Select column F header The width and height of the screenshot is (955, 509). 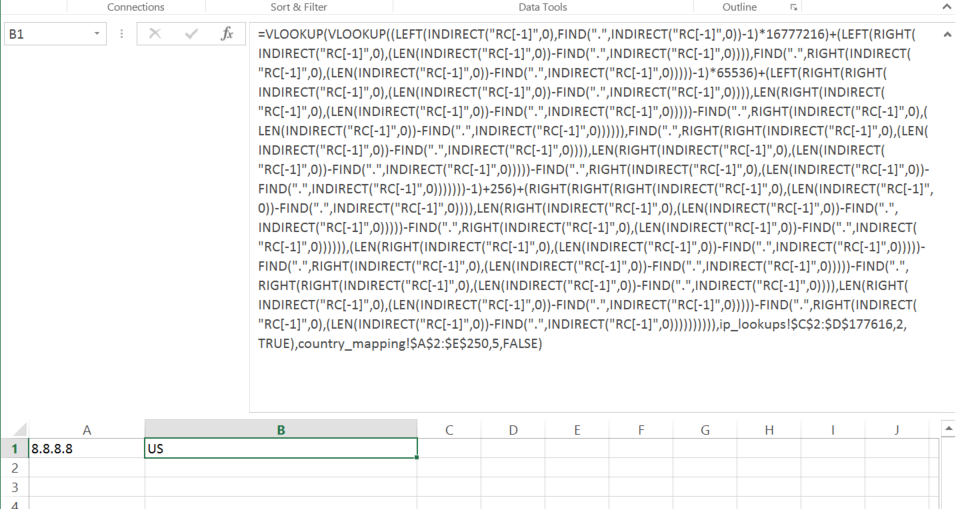pyautogui.click(x=641, y=430)
